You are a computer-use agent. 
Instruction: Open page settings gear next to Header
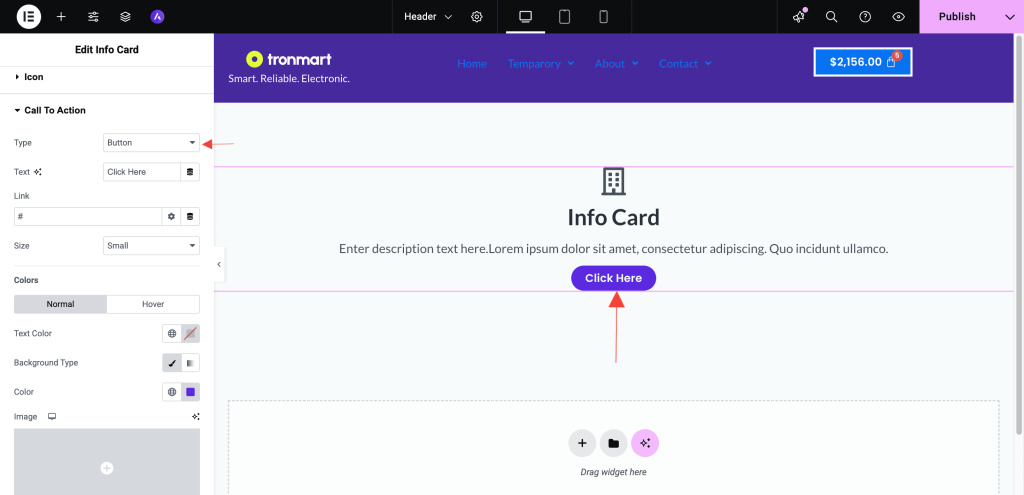coord(477,17)
